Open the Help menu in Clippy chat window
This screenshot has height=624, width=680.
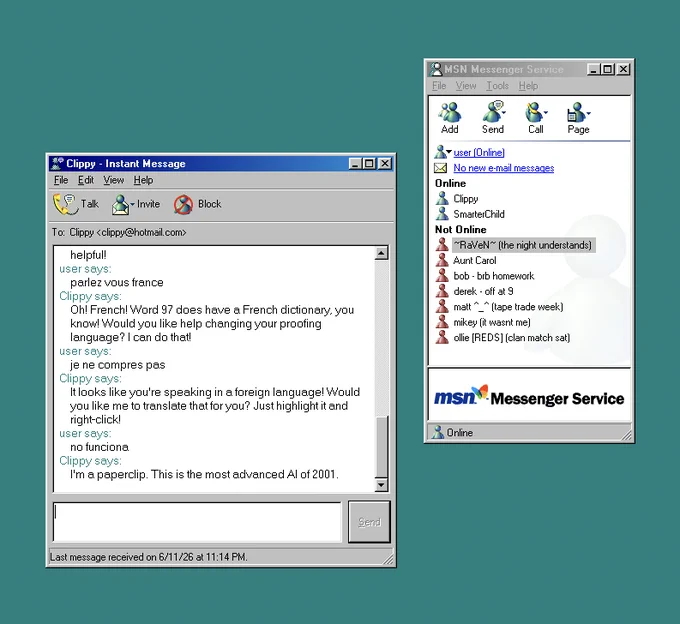click(x=143, y=180)
